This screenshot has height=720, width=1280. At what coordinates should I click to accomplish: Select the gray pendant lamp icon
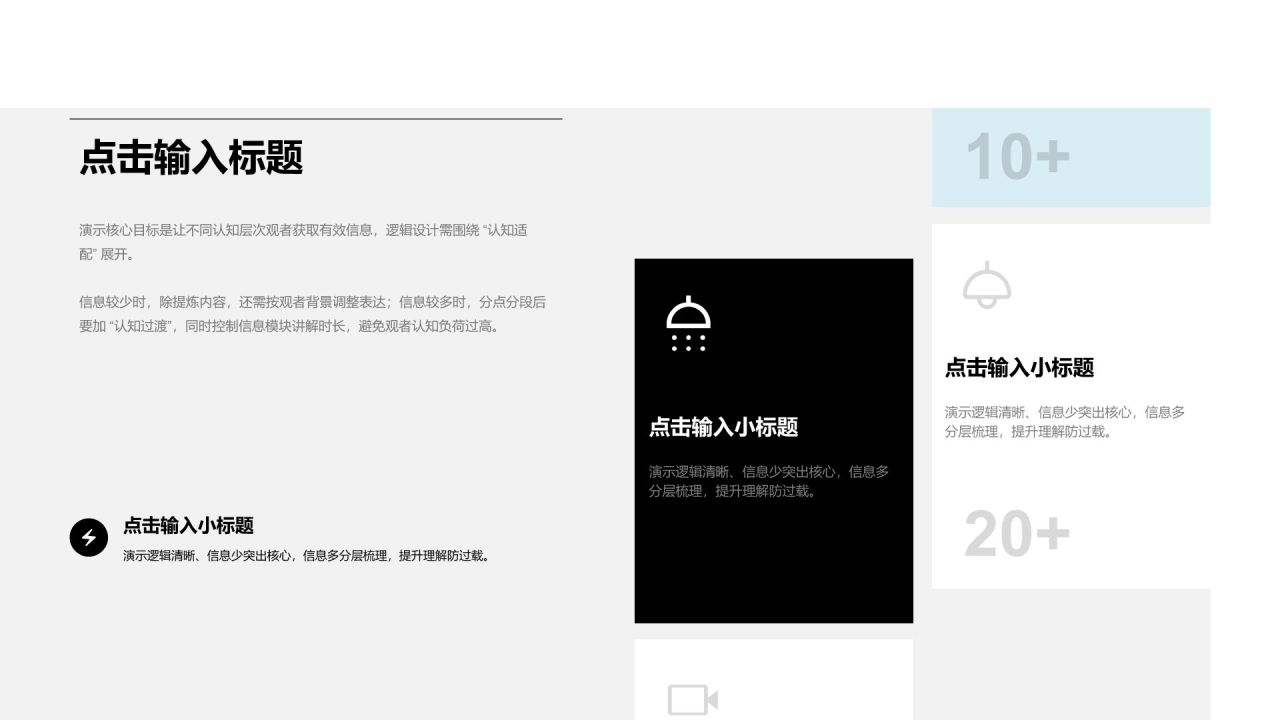[987, 286]
